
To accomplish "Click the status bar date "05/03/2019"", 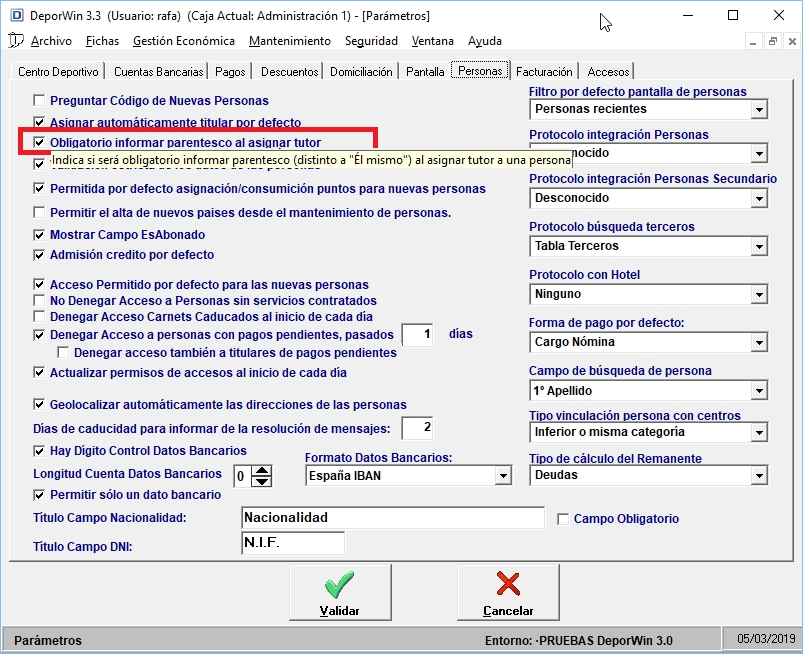I will pyautogui.click(x=766, y=639).
